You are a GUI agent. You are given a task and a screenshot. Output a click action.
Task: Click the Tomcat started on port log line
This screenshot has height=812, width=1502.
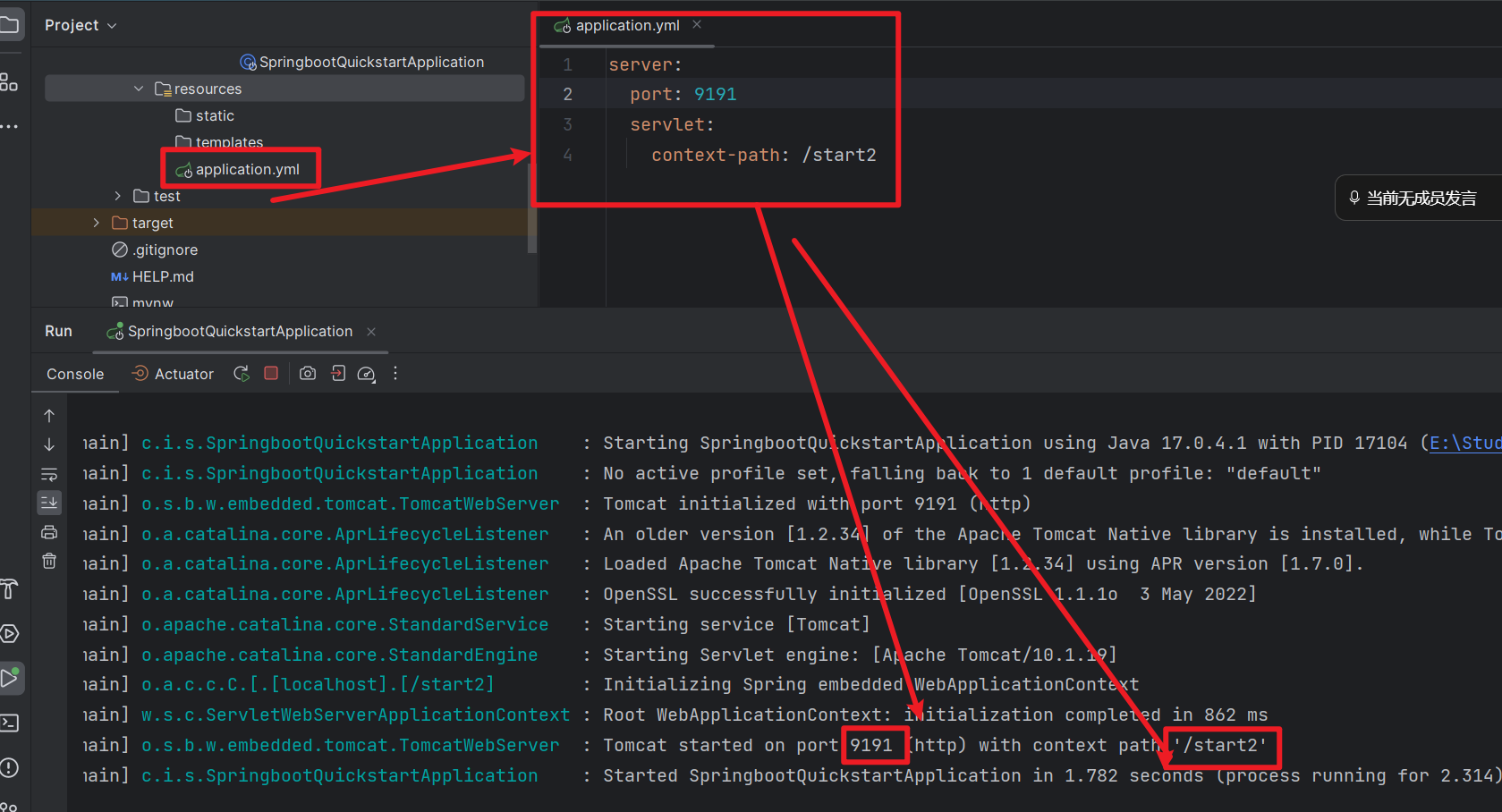pos(935,745)
